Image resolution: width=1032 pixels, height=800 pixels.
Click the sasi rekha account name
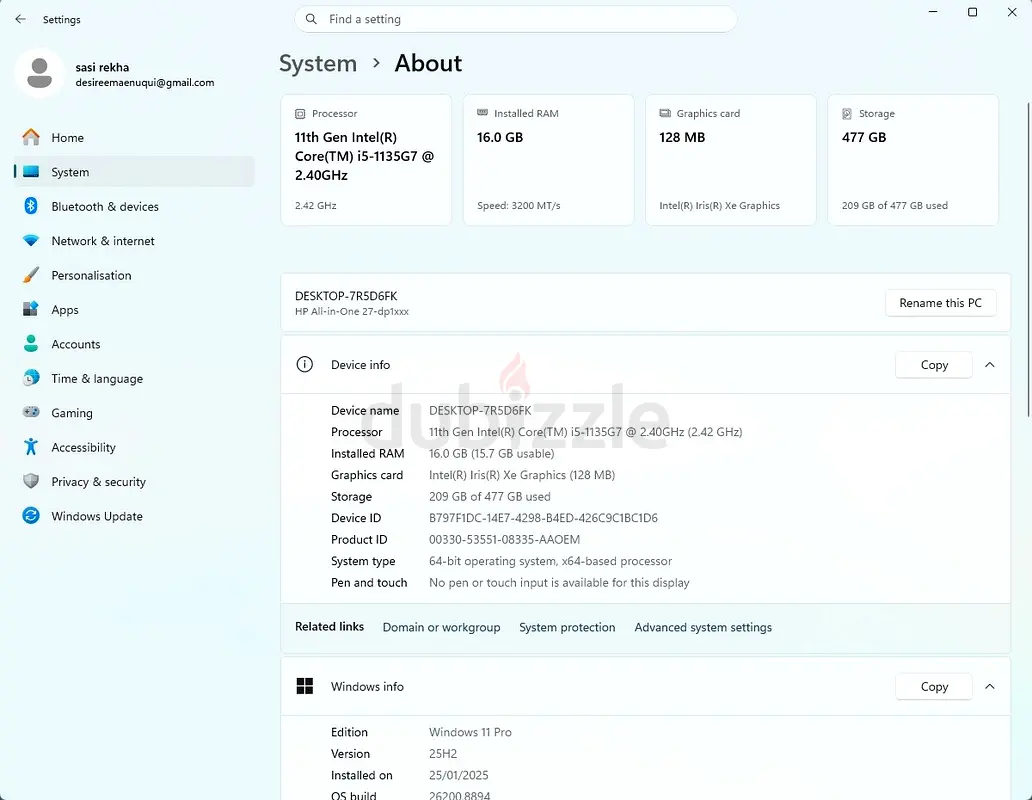pos(102,67)
